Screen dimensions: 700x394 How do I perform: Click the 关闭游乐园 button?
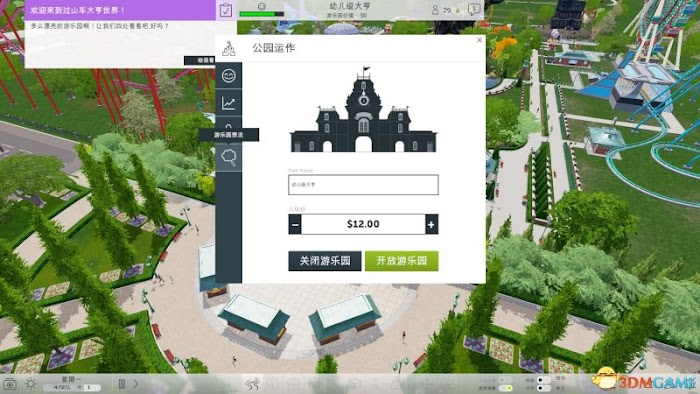(325, 261)
